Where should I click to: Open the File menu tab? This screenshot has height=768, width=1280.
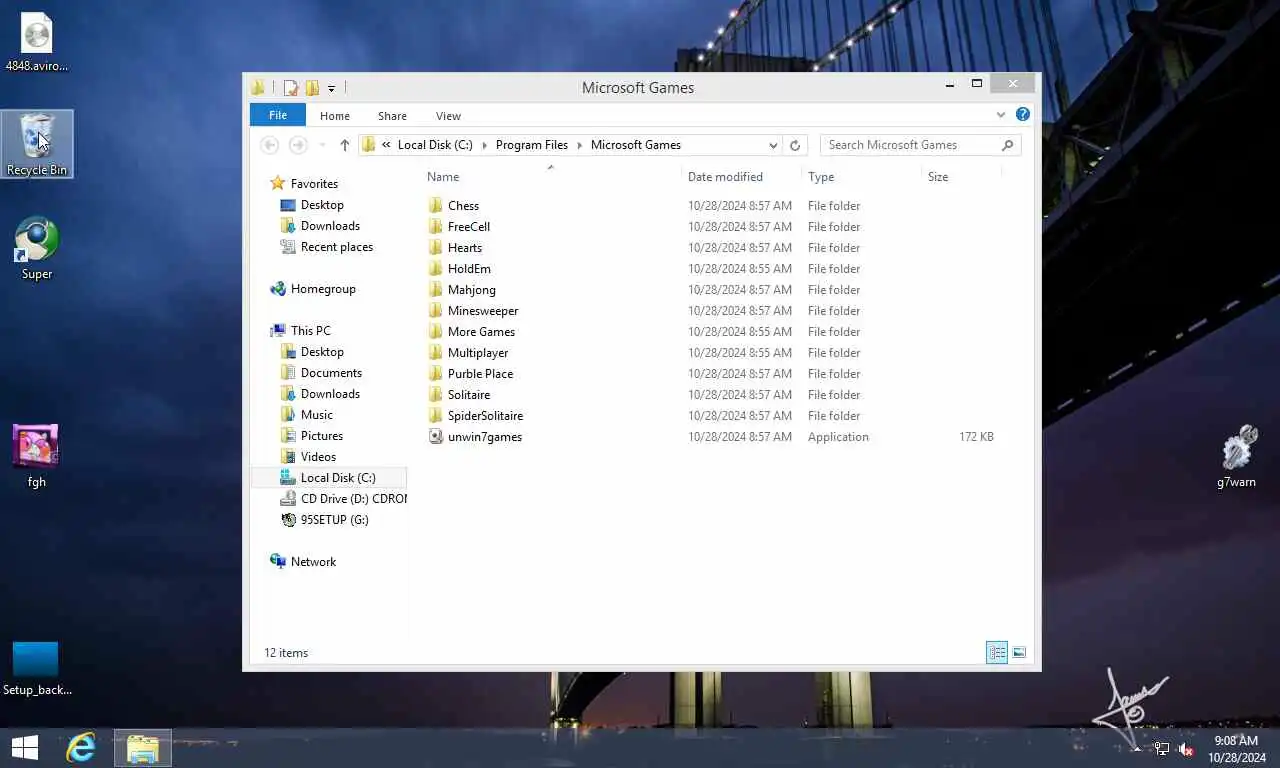tap(278, 115)
